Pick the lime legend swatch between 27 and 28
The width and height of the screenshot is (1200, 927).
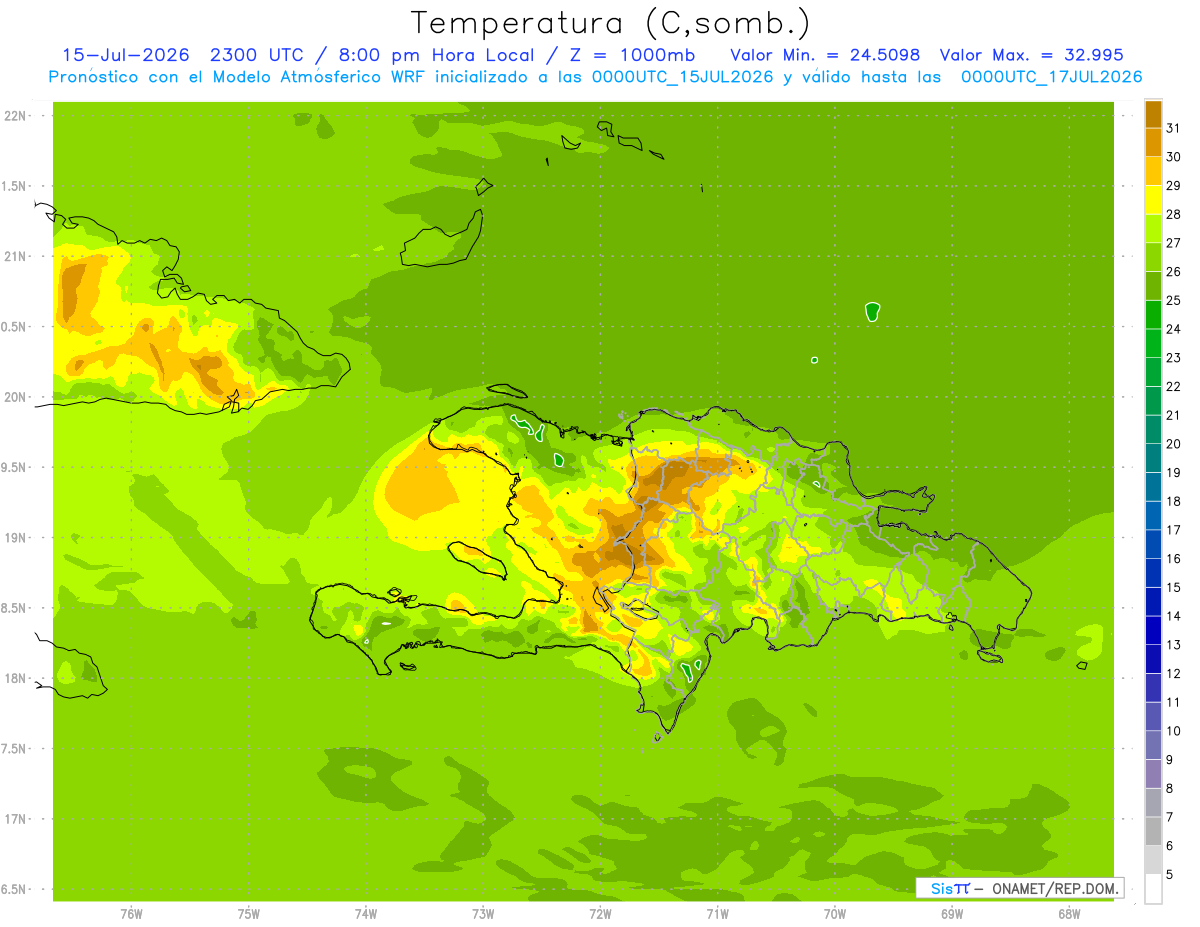coord(1153,229)
